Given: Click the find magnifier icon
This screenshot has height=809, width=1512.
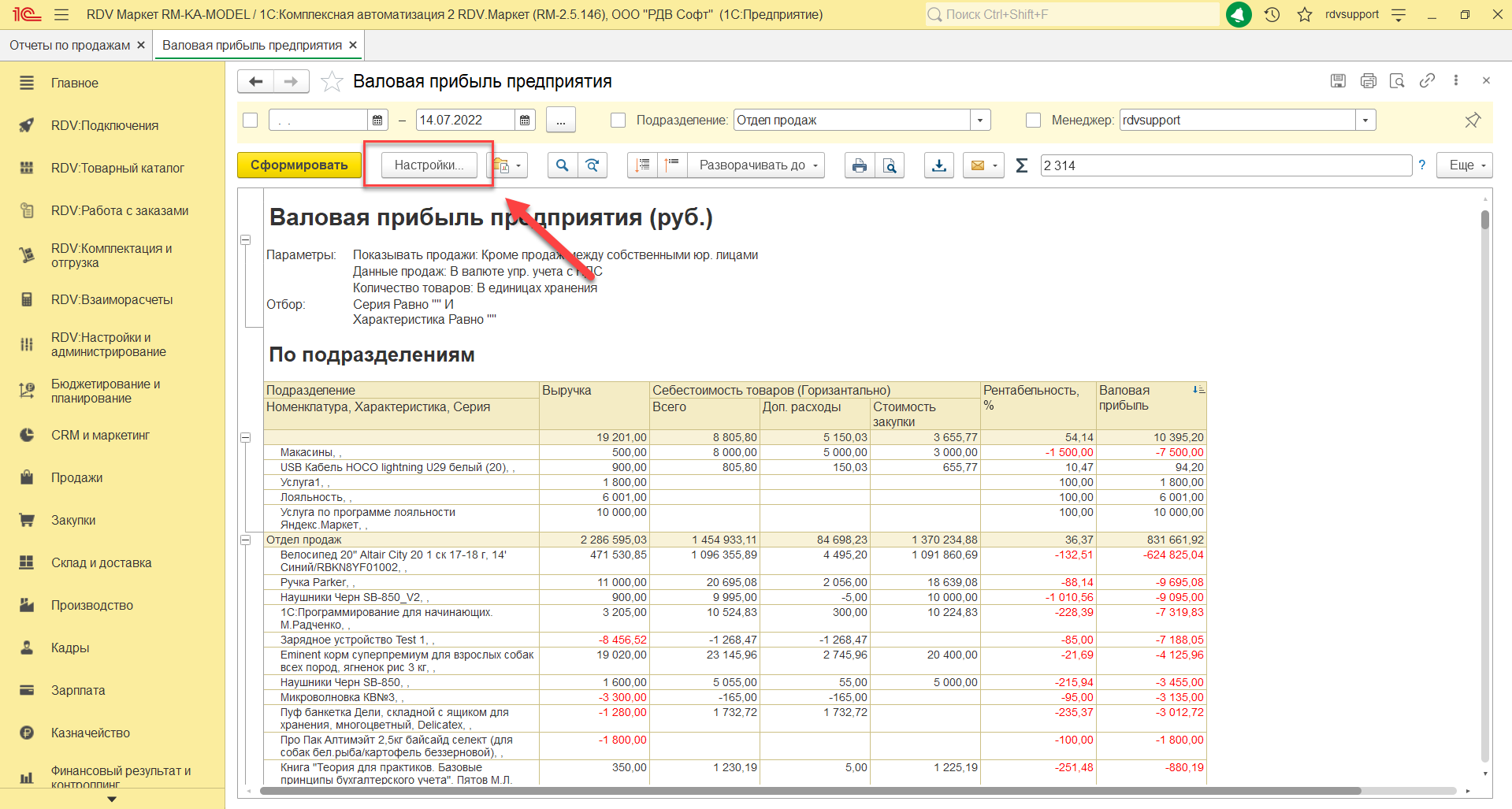Looking at the screenshot, I should (x=562, y=165).
